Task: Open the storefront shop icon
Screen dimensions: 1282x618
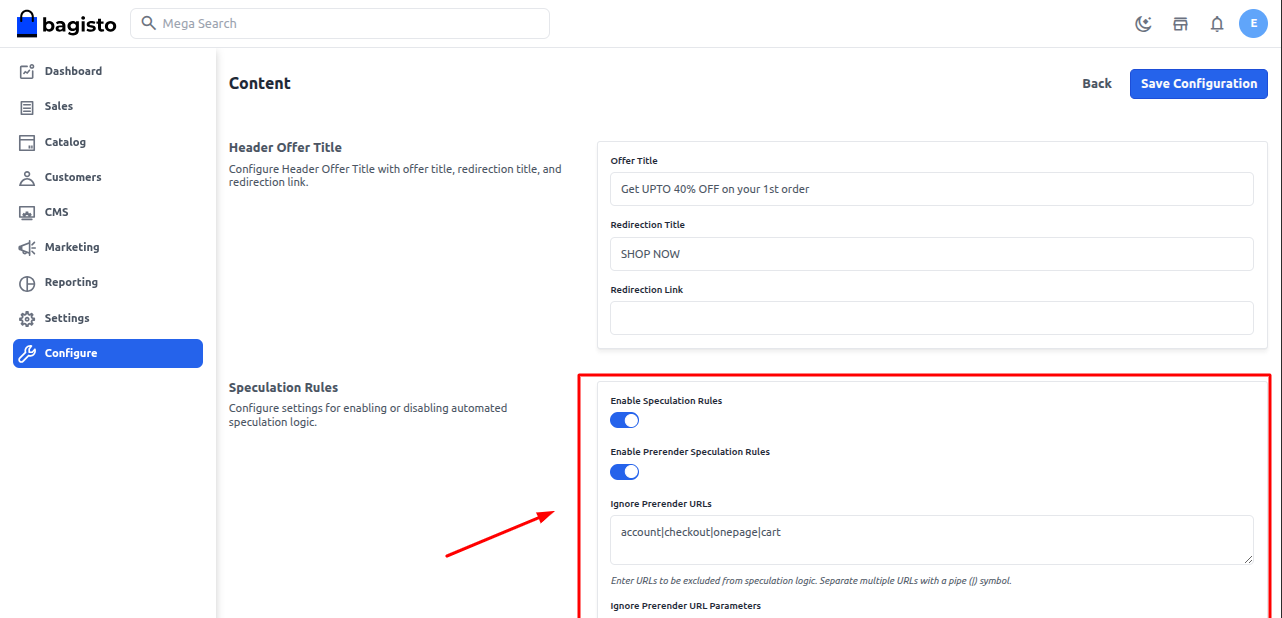Action: pos(1180,24)
